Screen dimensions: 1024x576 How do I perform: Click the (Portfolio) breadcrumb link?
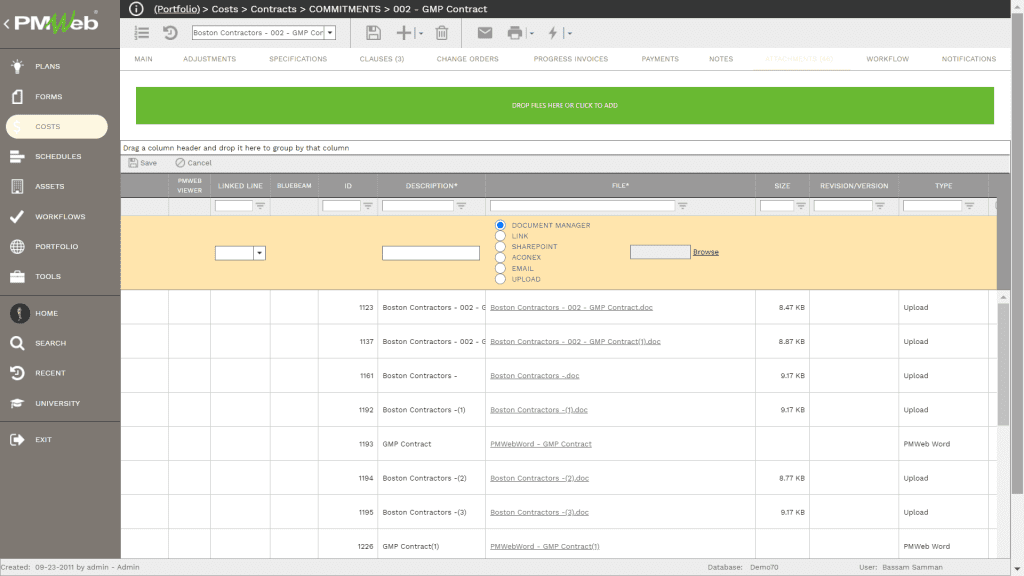click(x=177, y=9)
